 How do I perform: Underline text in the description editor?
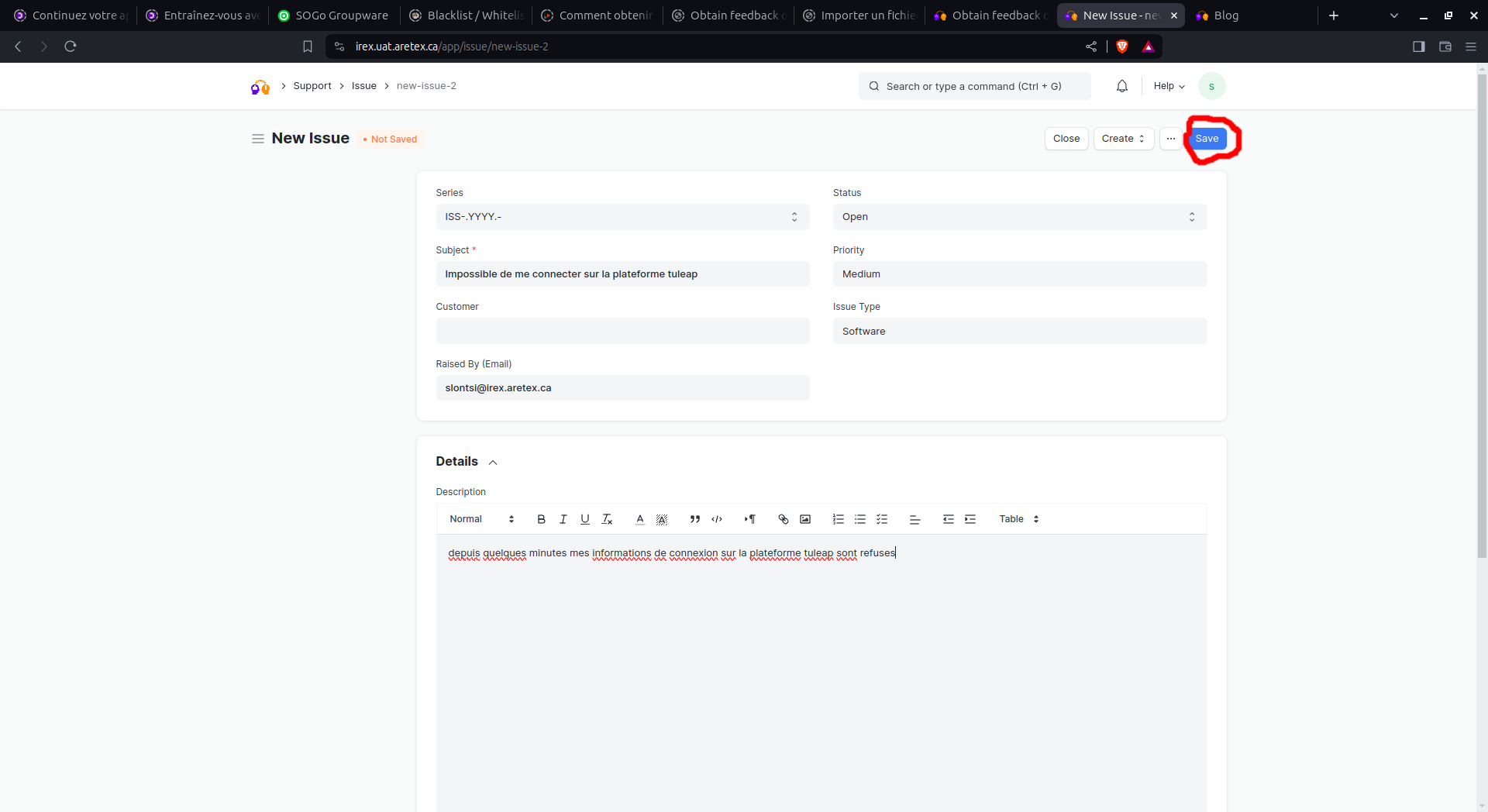(585, 519)
